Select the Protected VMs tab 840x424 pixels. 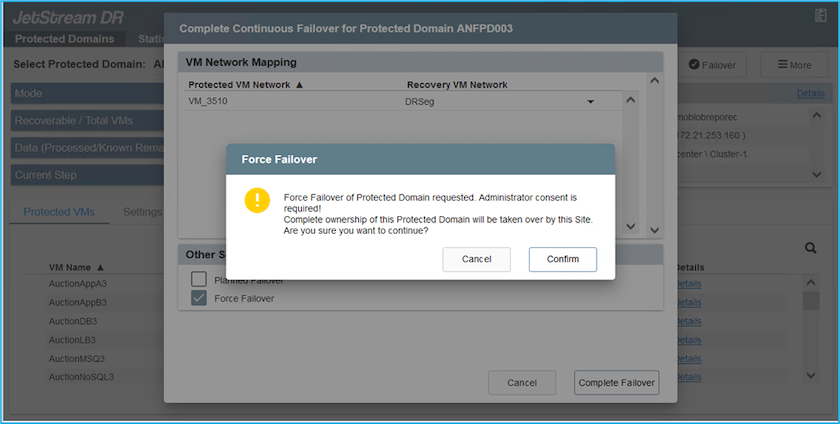(x=59, y=212)
